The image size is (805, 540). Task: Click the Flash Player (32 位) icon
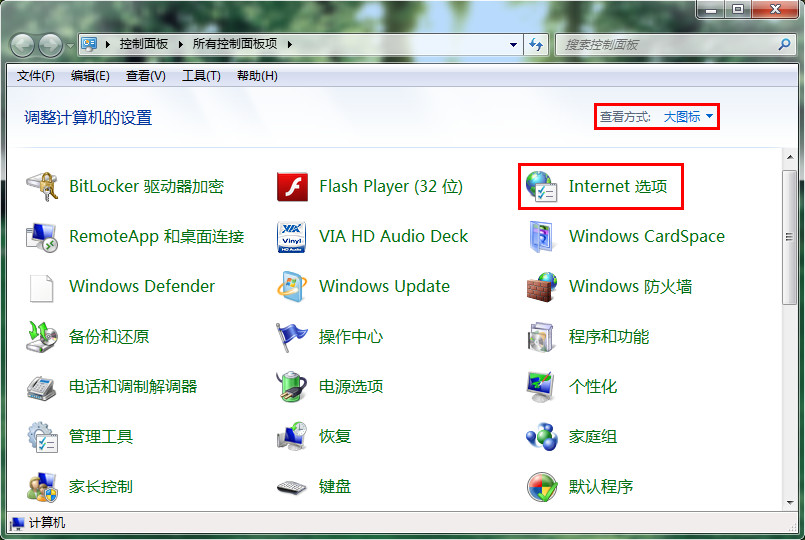[x=292, y=186]
